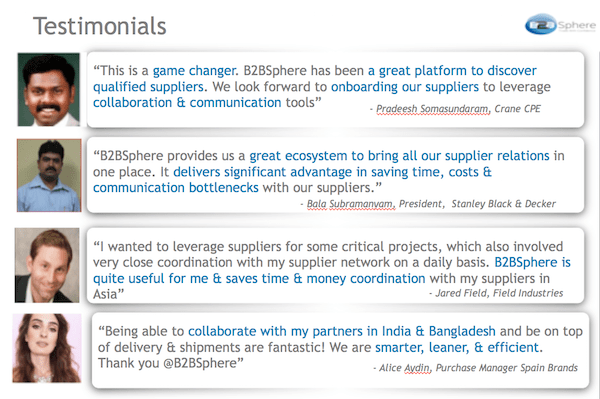600x399 pixels.
Task: Click Alice Aydin's portrait photo
Action: click(x=47, y=348)
